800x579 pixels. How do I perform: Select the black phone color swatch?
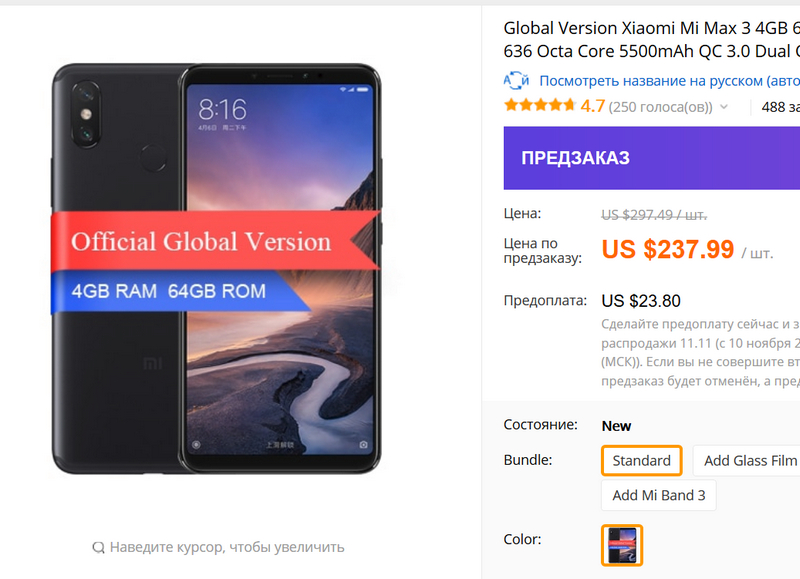coord(622,545)
